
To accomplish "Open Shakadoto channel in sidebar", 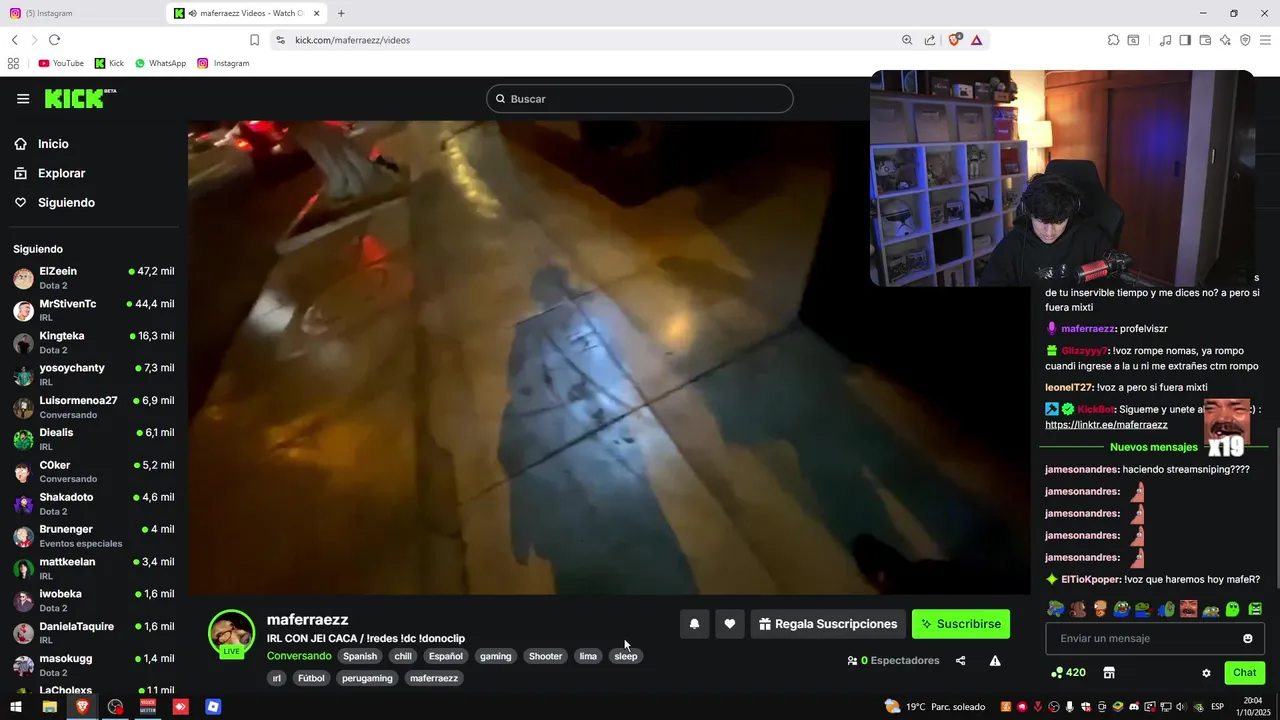I will (93, 504).
